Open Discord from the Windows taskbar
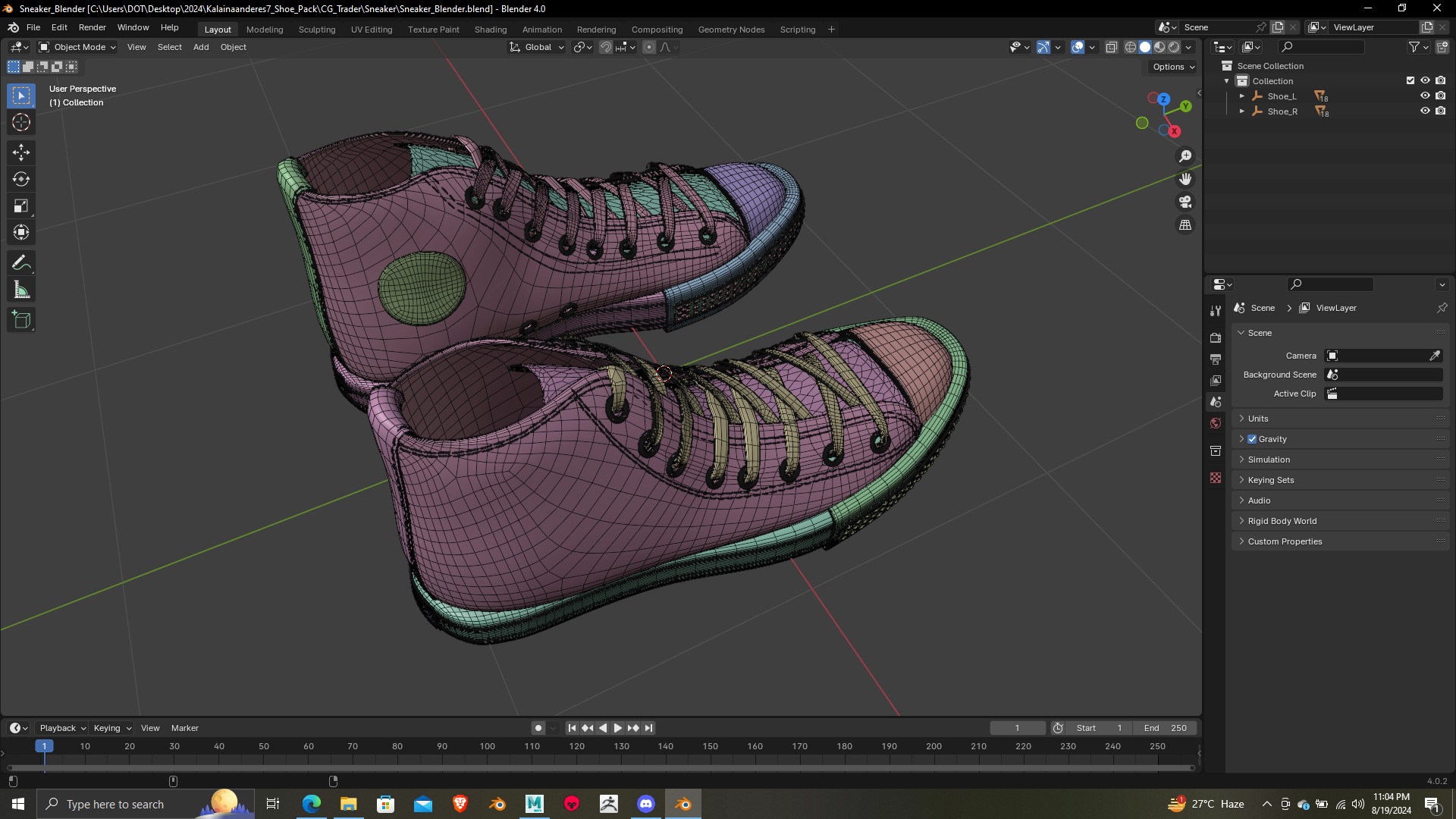The image size is (1456, 819). point(646,804)
